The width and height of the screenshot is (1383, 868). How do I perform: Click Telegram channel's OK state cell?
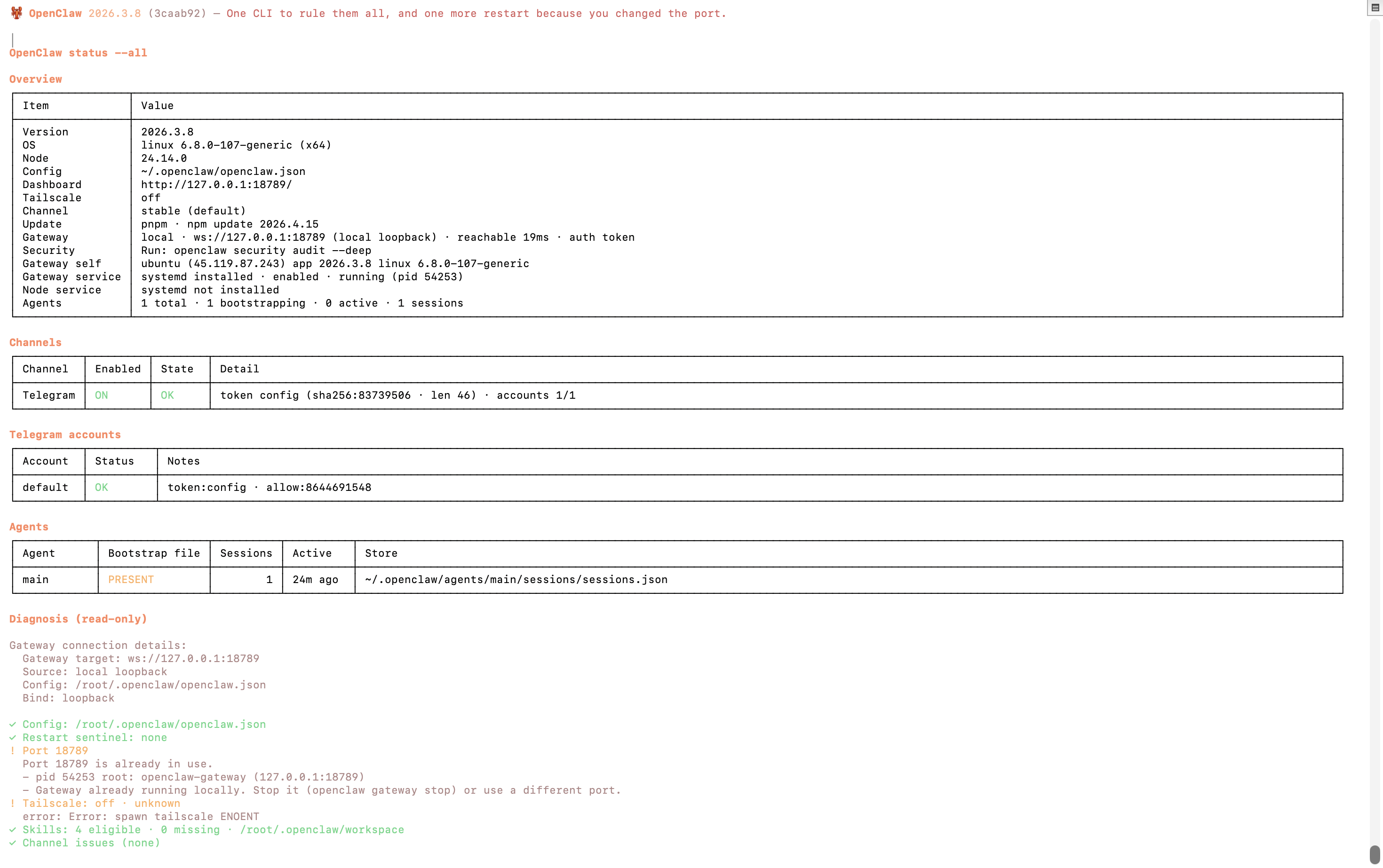(x=167, y=395)
